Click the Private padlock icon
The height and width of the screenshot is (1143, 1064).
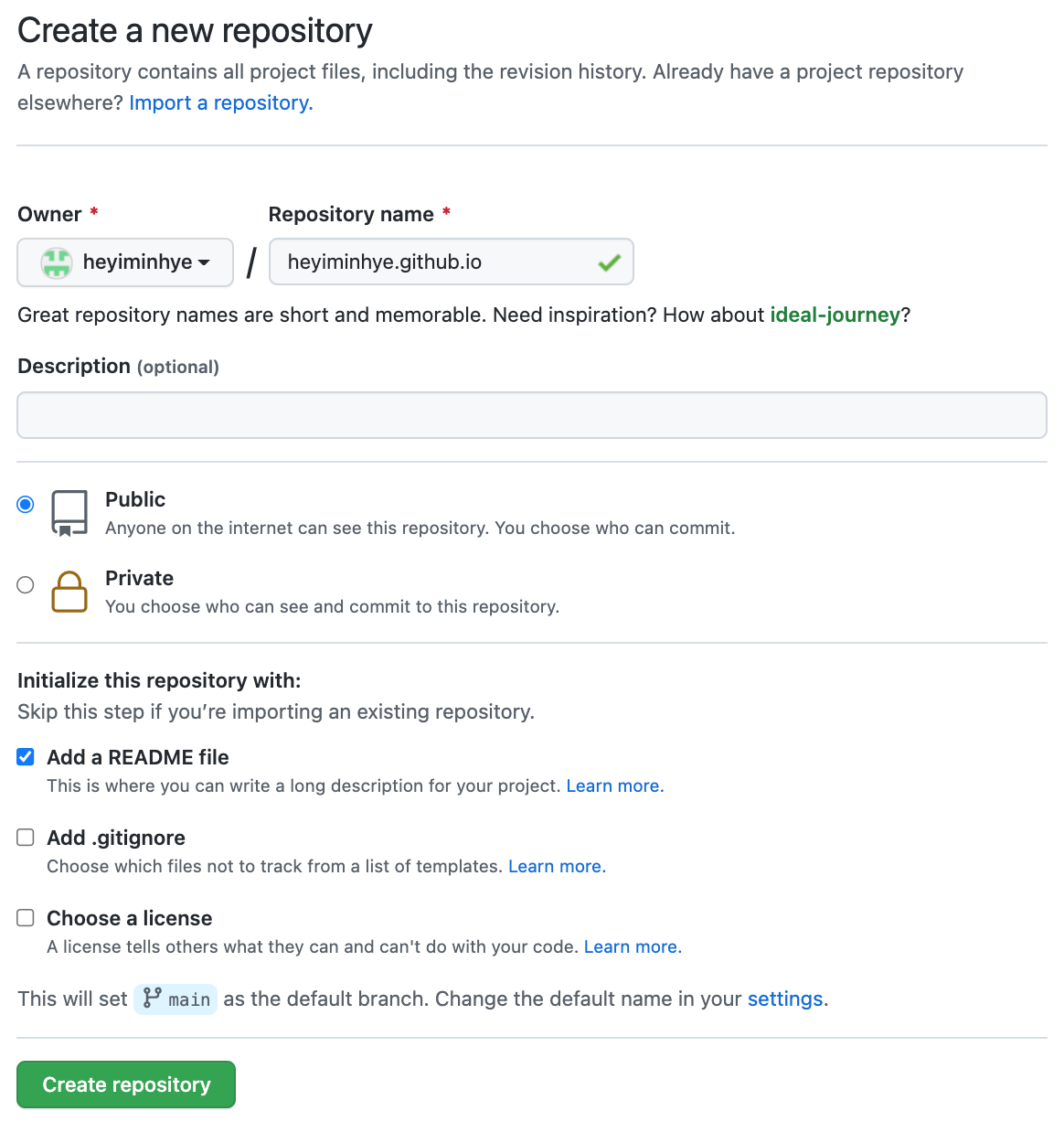69,592
